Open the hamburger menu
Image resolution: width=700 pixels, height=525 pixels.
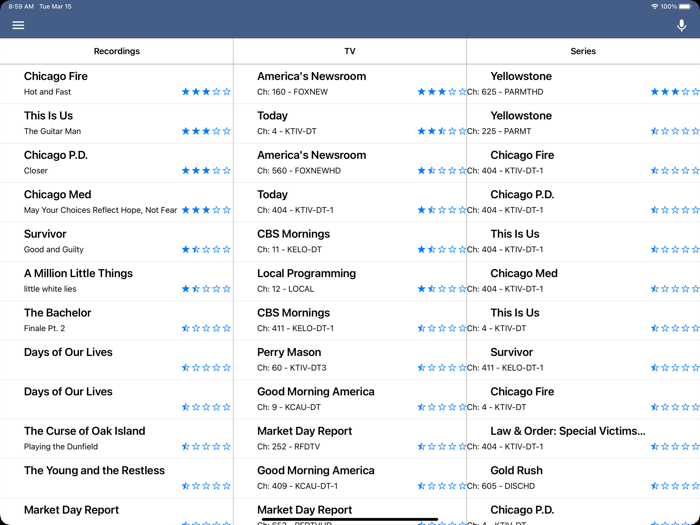[18, 25]
